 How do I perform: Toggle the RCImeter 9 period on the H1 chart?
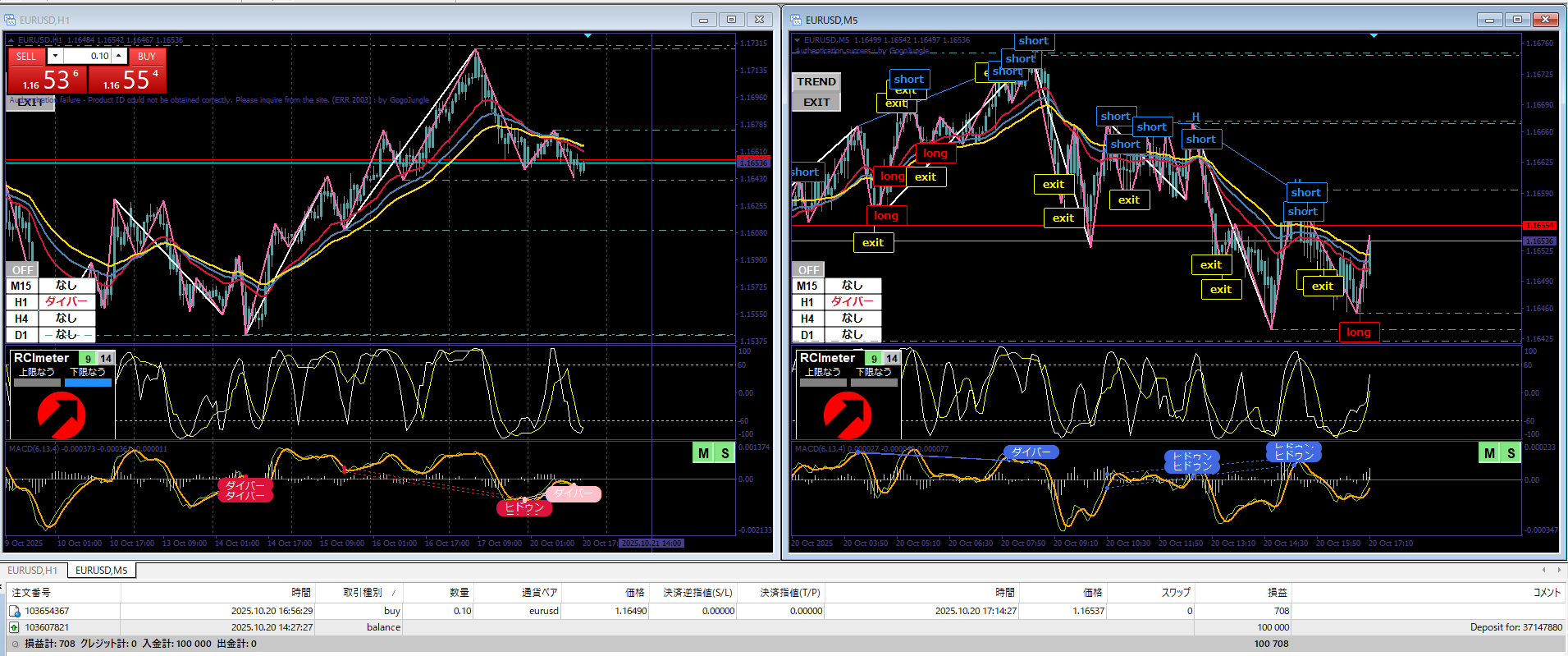88,358
